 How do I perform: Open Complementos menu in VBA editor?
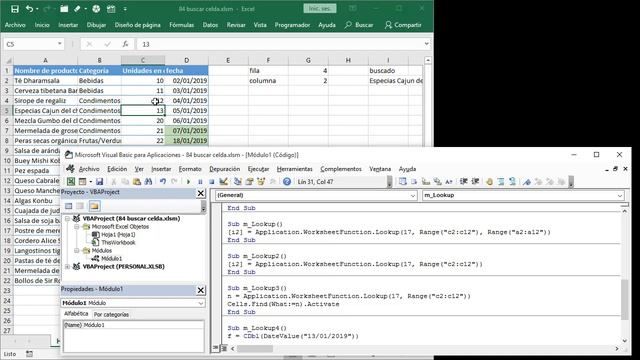[x=341, y=169]
